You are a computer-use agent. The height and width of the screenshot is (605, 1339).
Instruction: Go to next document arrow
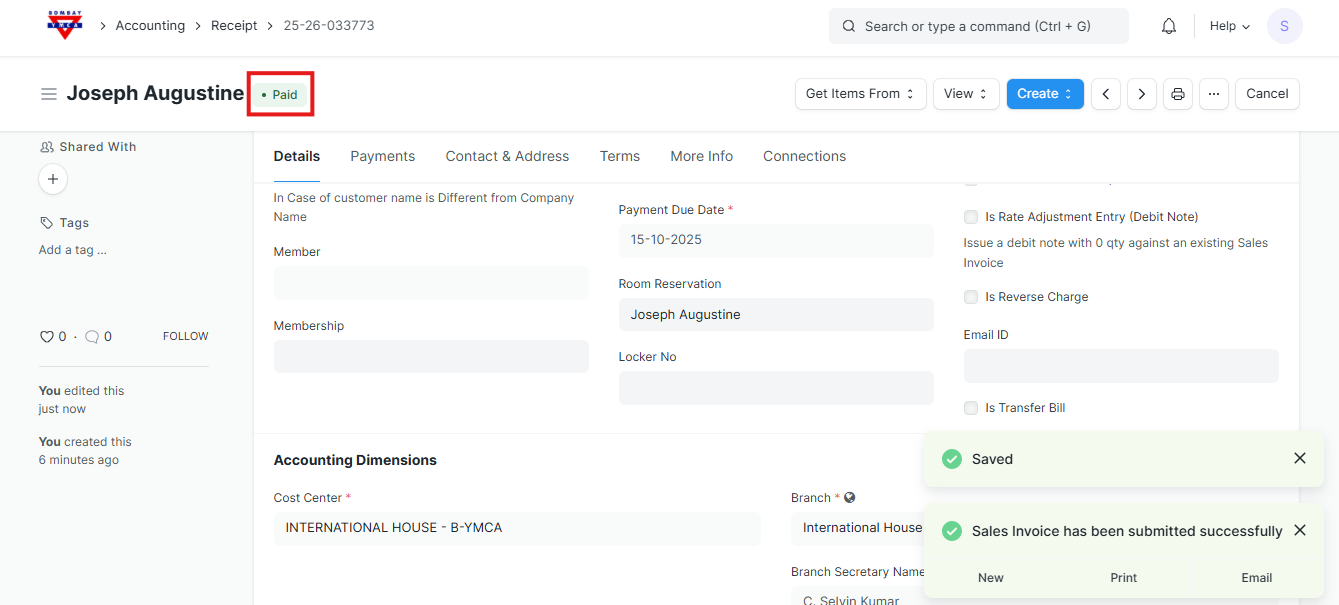[x=1142, y=94]
